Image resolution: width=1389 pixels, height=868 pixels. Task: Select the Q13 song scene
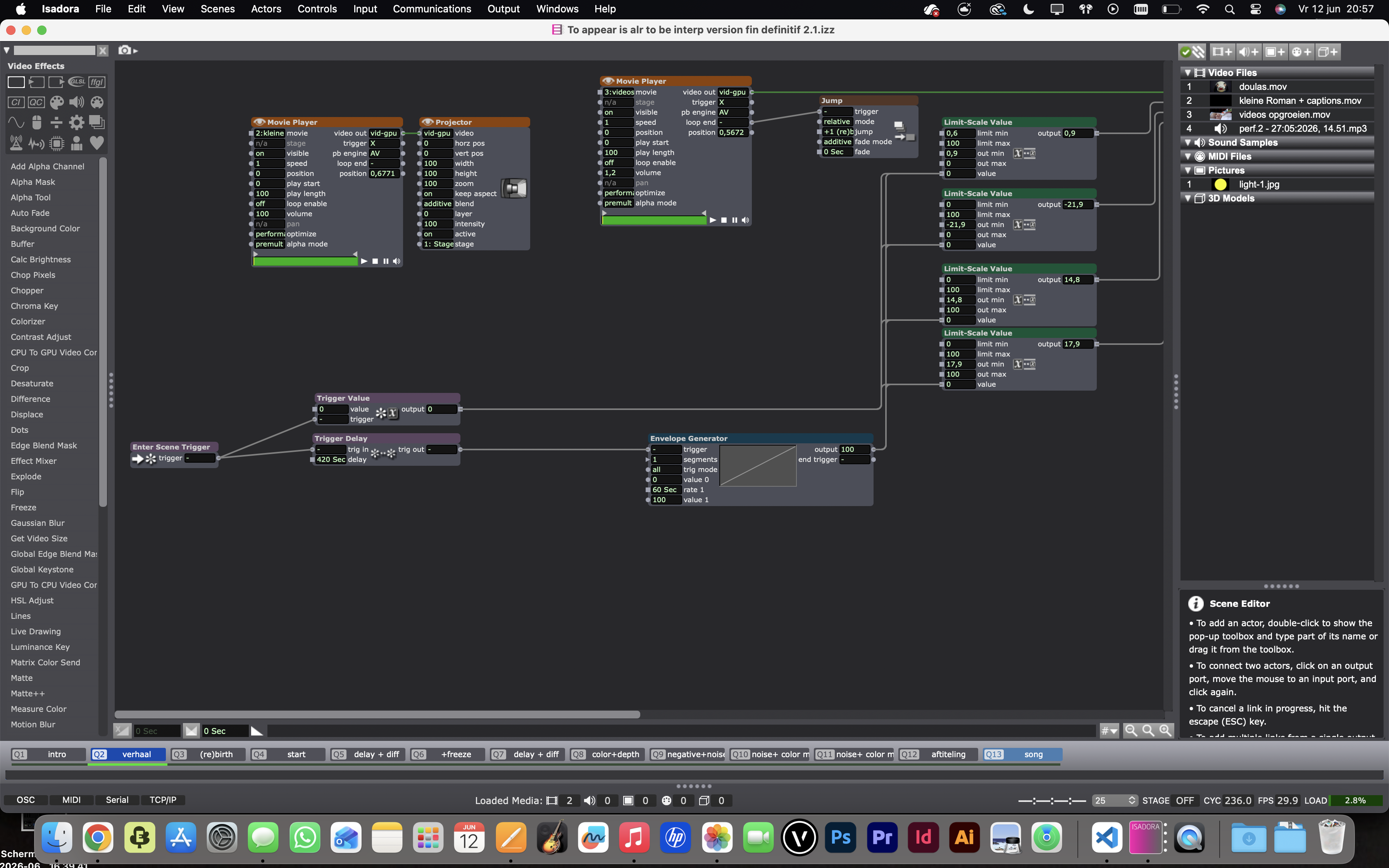[1022, 754]
